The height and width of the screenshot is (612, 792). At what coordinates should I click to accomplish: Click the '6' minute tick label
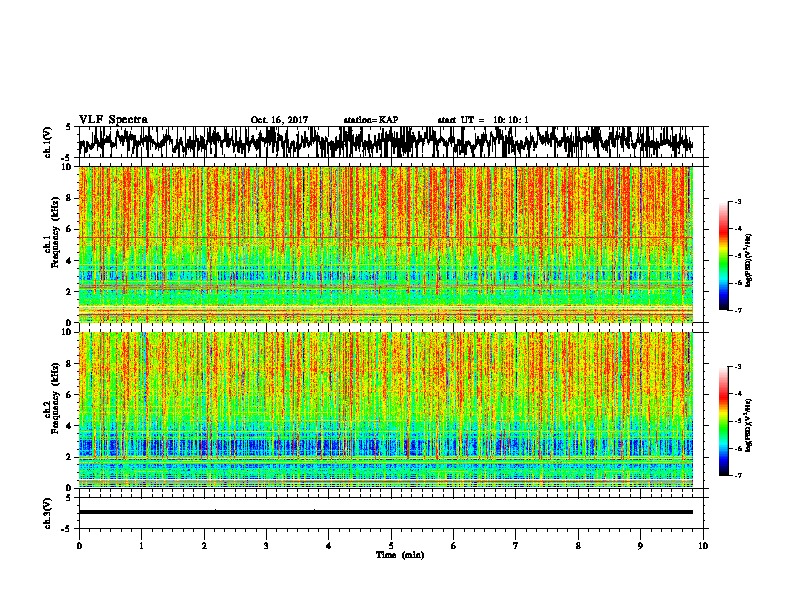pos(454,546)
